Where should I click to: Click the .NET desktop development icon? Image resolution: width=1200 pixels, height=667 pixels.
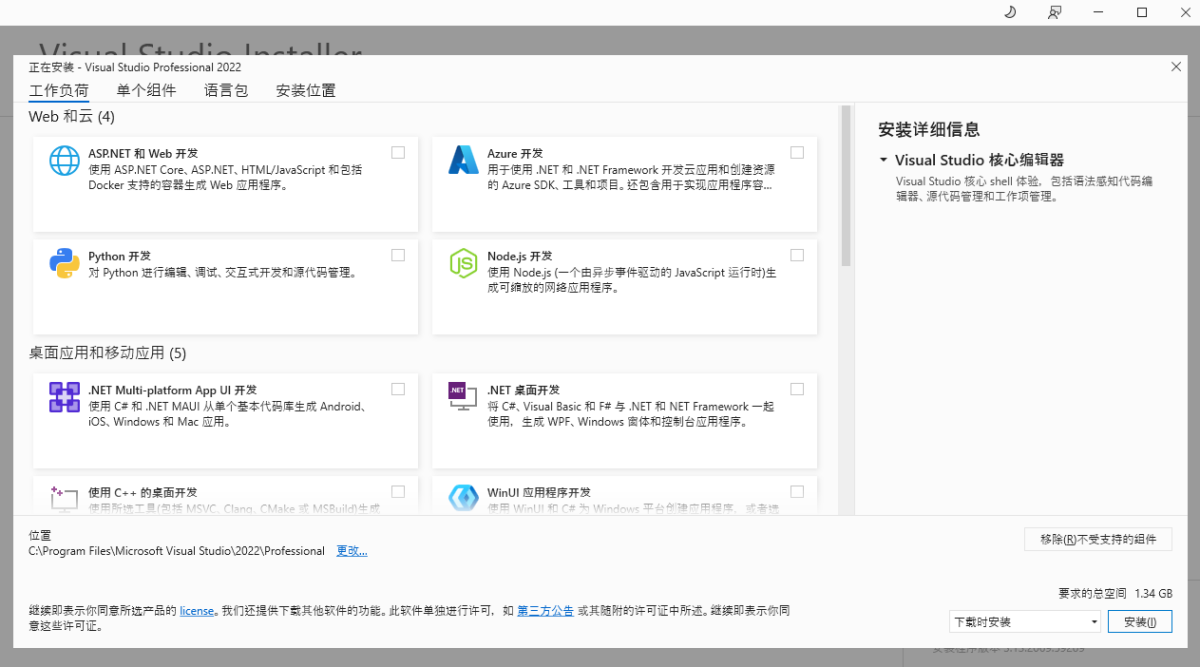(x=464, y=397)
